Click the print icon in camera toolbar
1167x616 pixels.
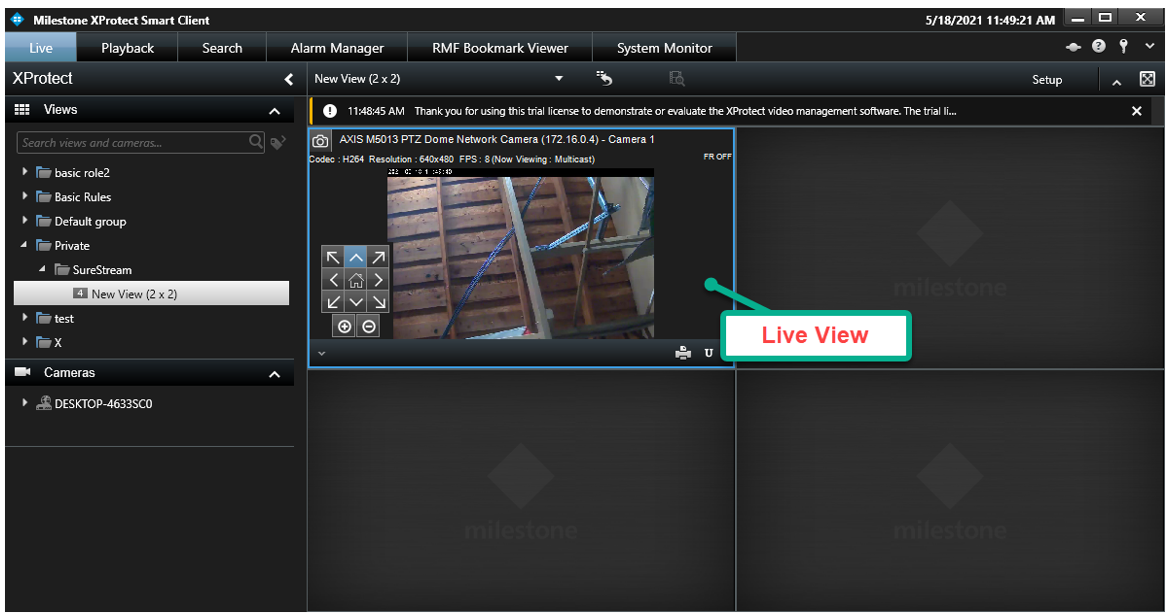tap(683, 353)
